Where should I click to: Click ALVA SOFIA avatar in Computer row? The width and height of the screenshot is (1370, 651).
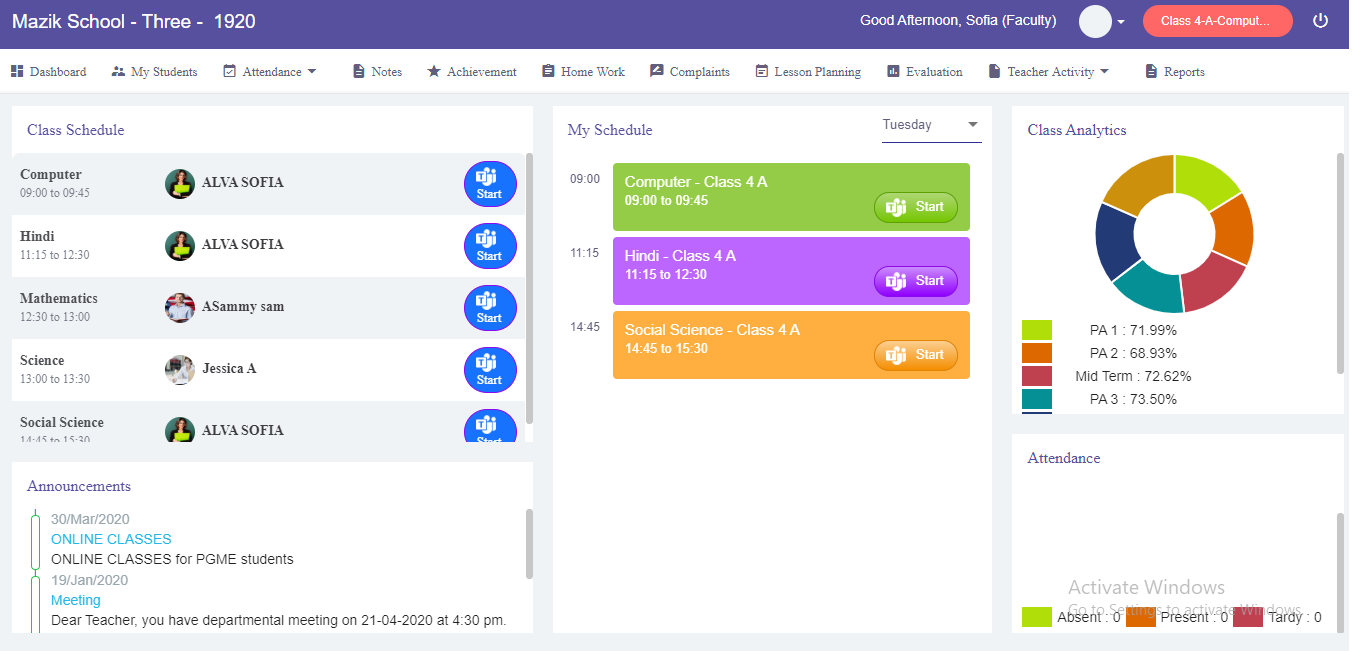click(180, 184)
